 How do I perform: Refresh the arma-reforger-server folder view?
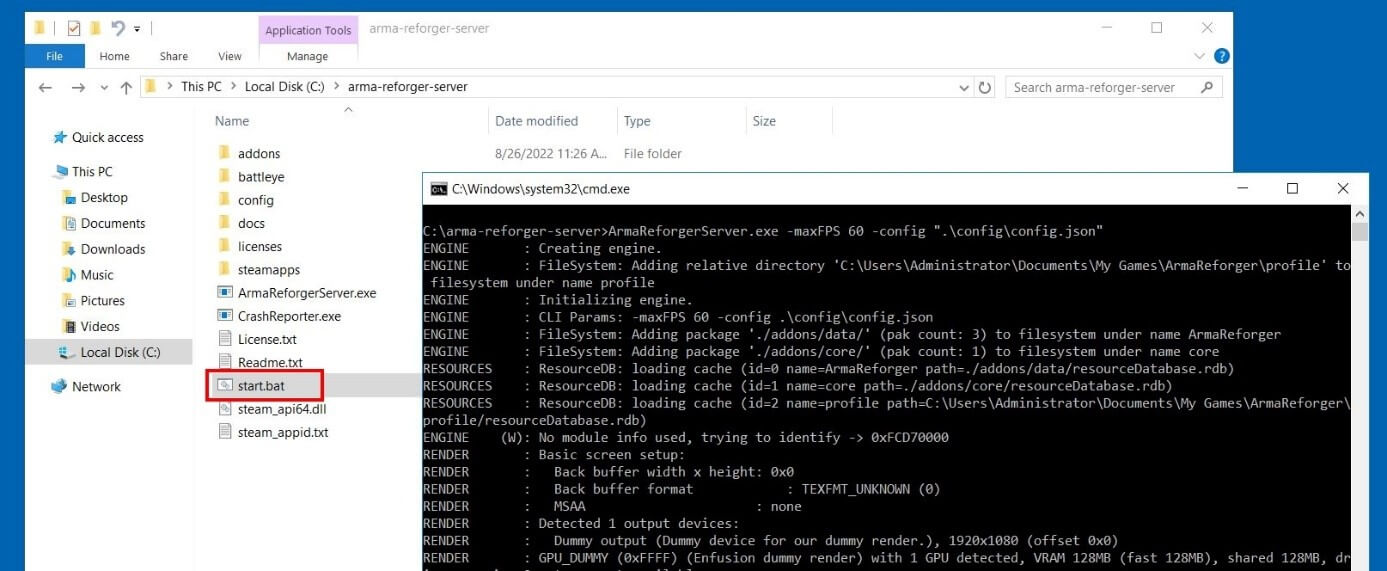(985, 87)
